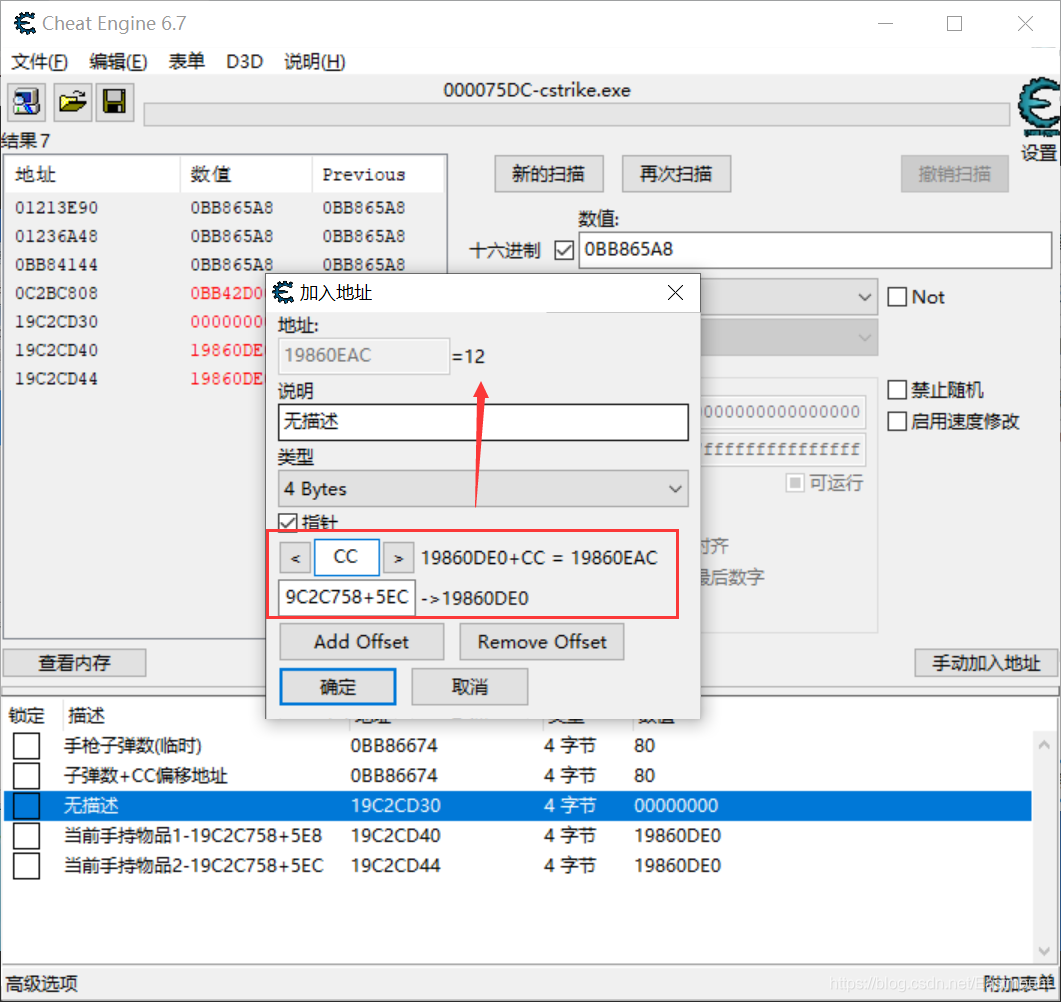Click the Remove Offset button

click(x=541, y=641)
